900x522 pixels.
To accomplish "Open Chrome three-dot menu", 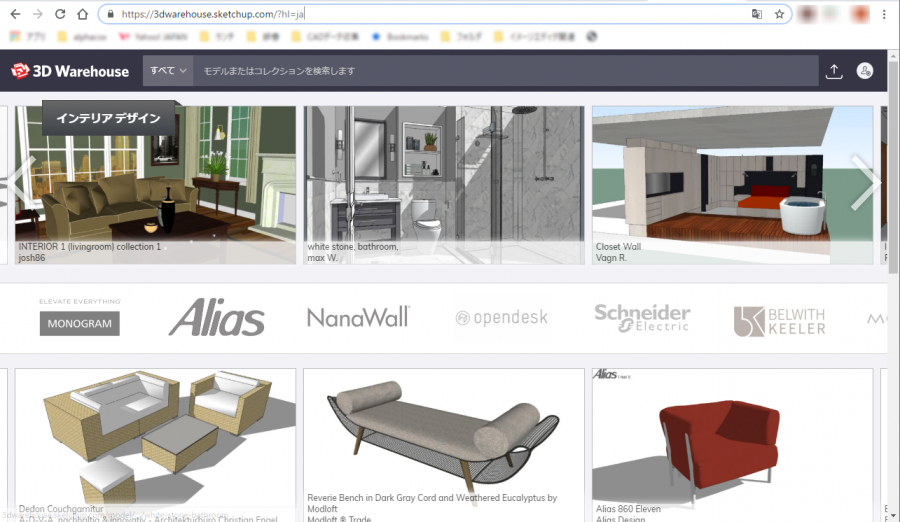I will click(884, 14).
